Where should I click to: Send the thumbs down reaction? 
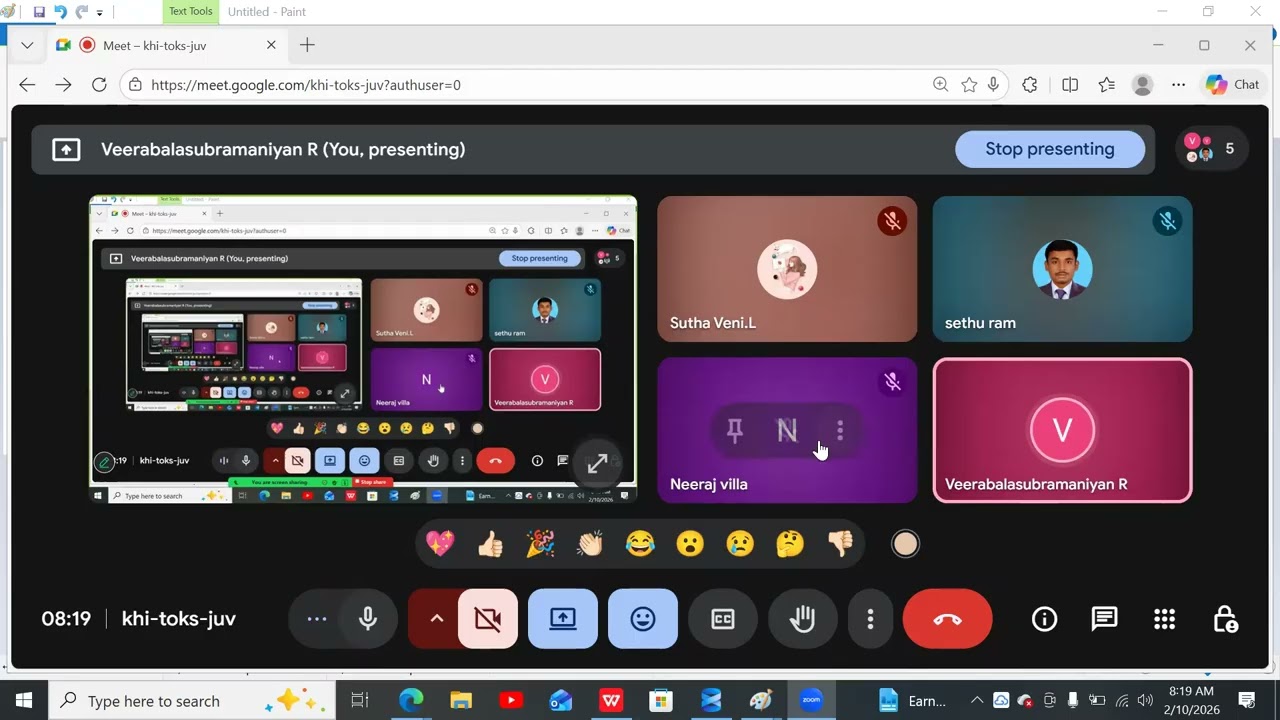840,544
